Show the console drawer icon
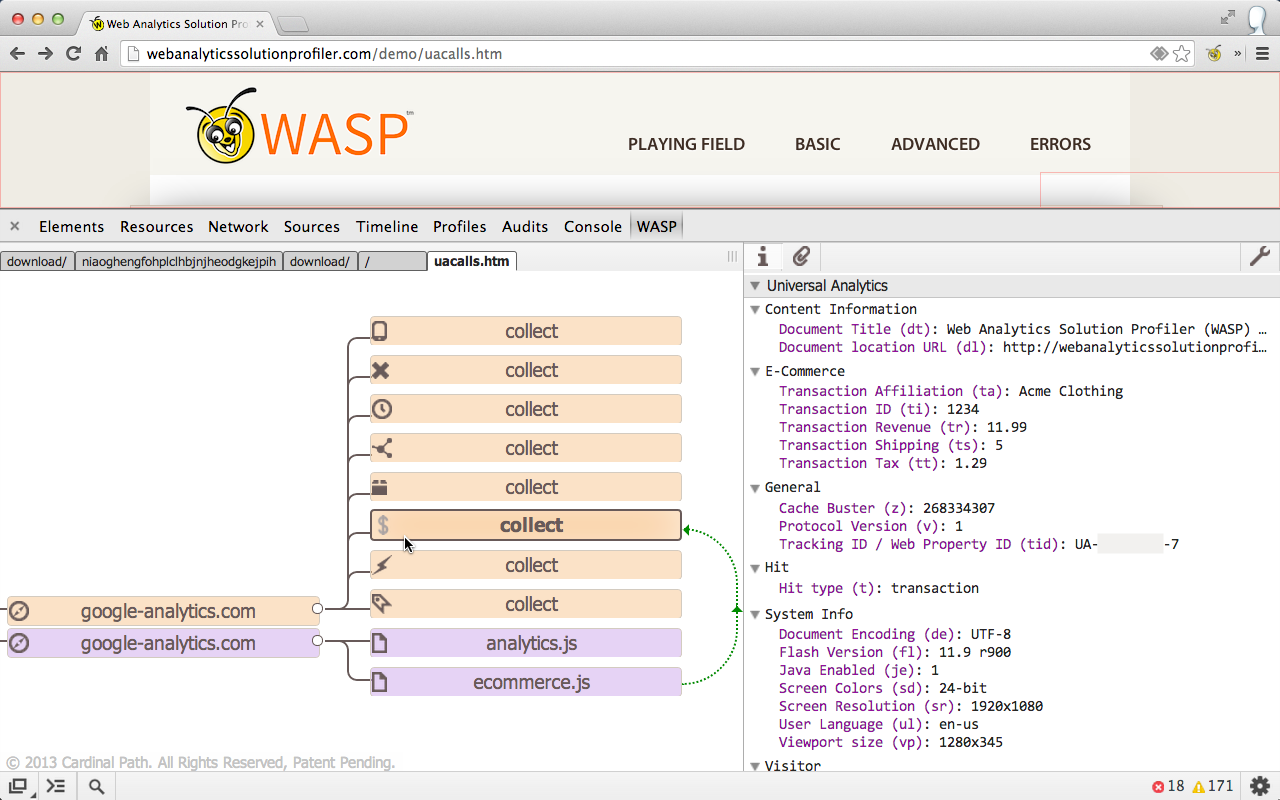 point(56,787)
